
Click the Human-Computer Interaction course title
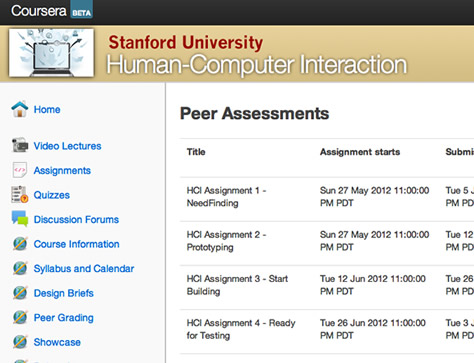point(257,64)
